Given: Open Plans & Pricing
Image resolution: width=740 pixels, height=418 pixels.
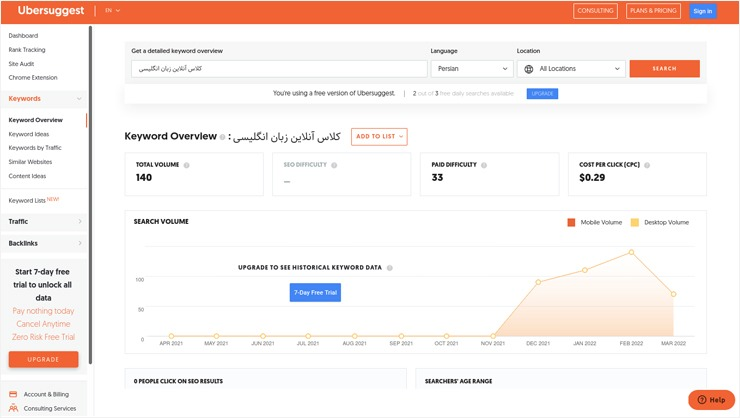Looking at the screenshot, I should [x=653, y=11].
